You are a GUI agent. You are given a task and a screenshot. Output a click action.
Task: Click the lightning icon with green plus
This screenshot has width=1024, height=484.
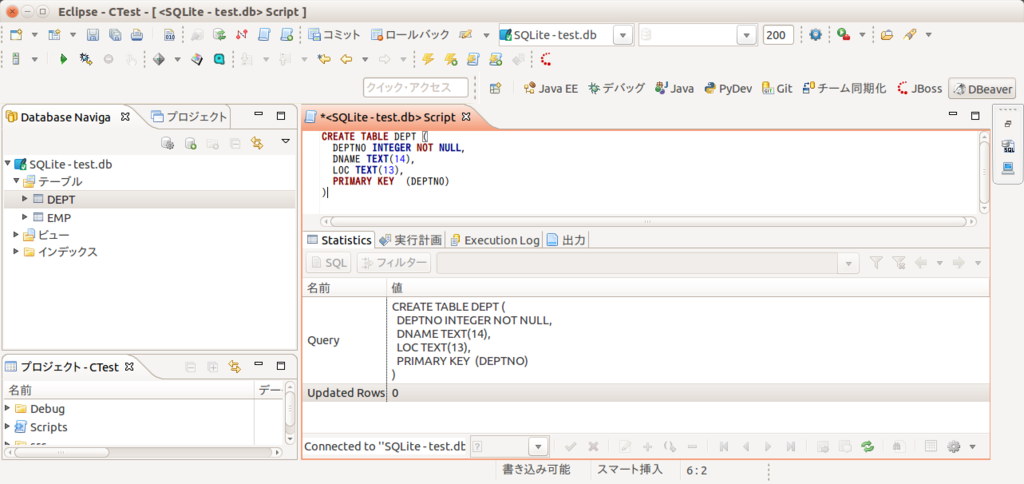tap(451, 59)
